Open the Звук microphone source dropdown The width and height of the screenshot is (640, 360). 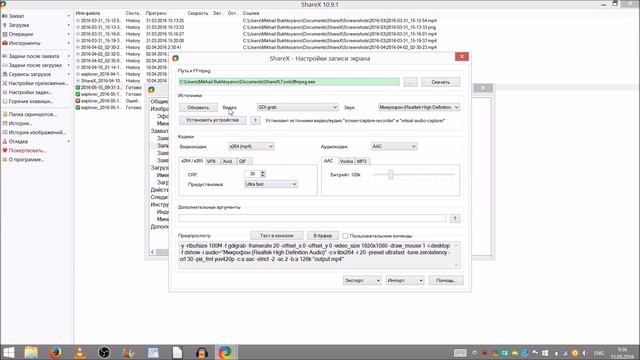(419, 107)
